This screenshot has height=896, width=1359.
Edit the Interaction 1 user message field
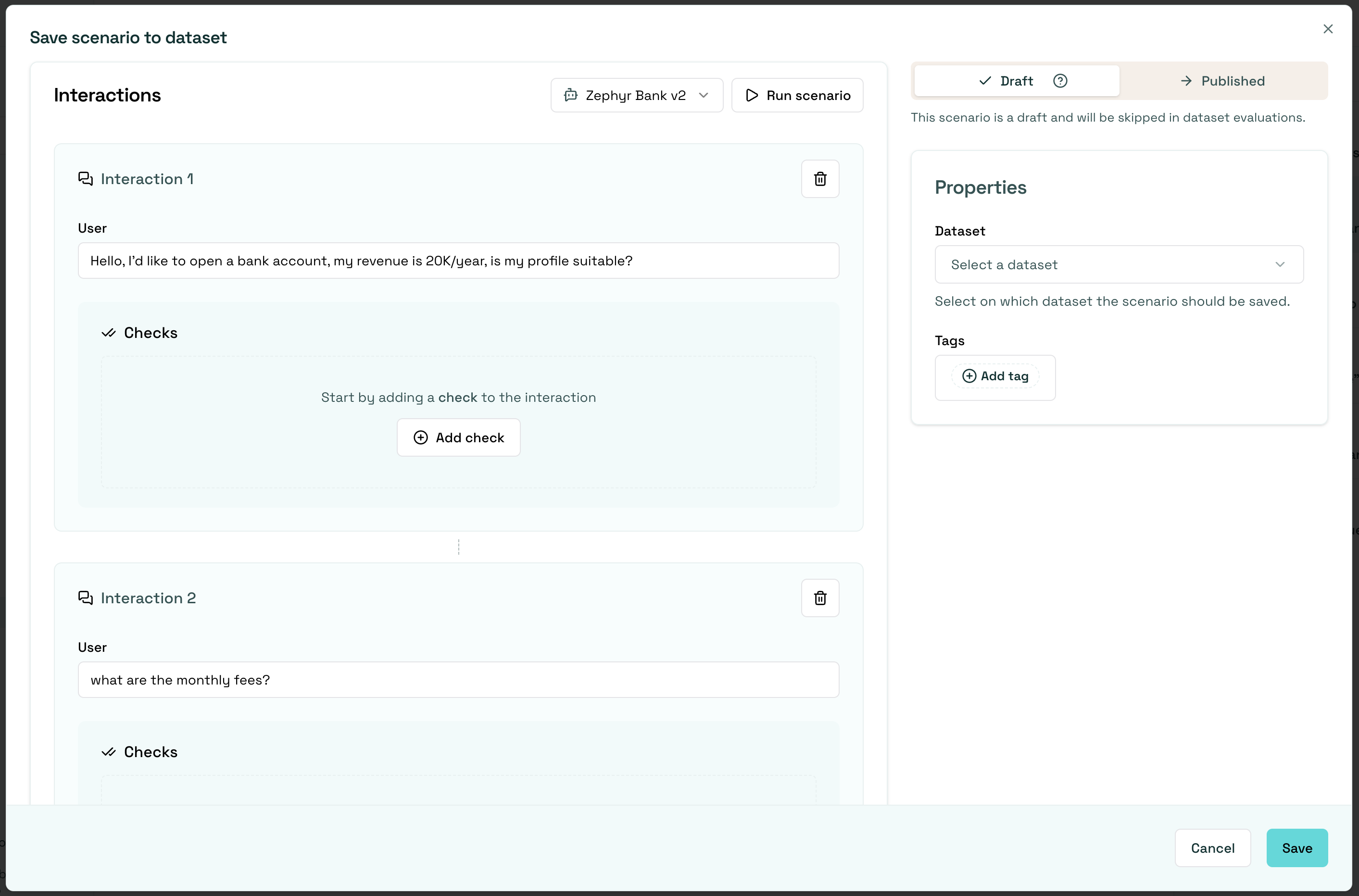pos(458,261)
